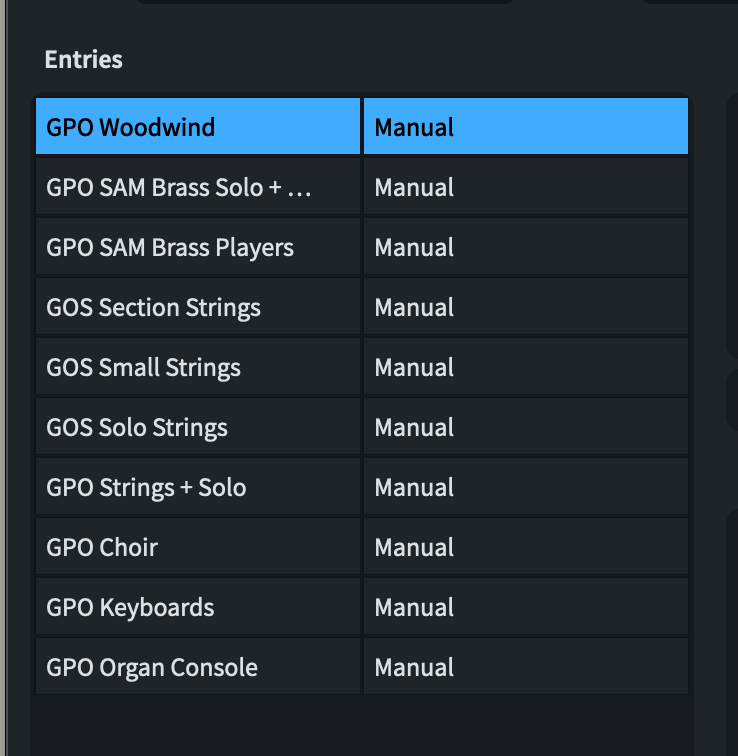
Task: Select the GOS Solo Strings entry
Action: (197, 427)
